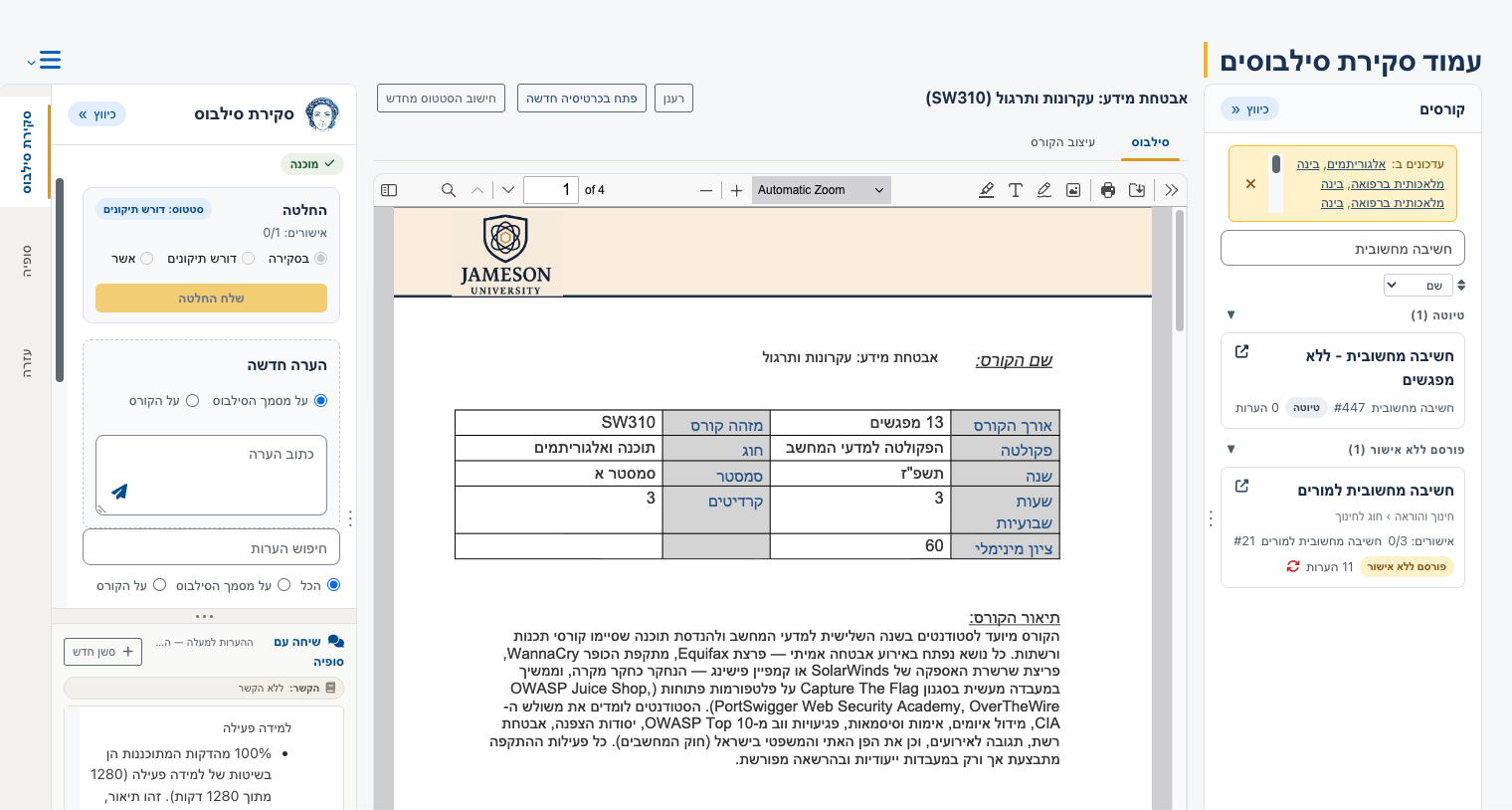Click the שלח החלטה button
The width and height of the screenshot is (1512, 810).
[211, 298]
